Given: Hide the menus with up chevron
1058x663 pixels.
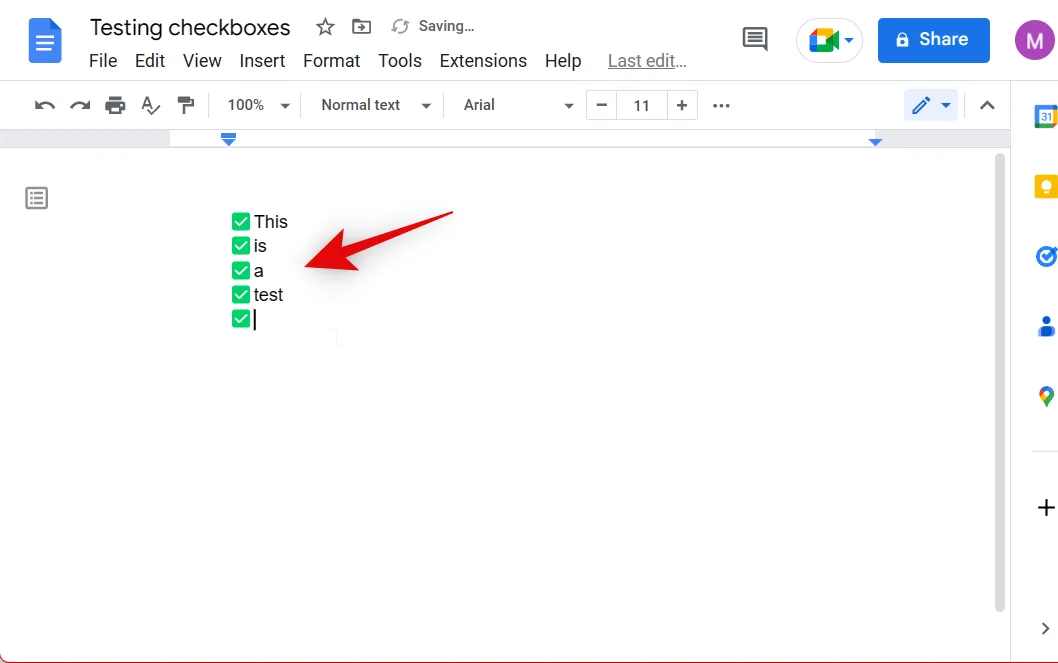Looking at the screenshot, I should 987,105.
